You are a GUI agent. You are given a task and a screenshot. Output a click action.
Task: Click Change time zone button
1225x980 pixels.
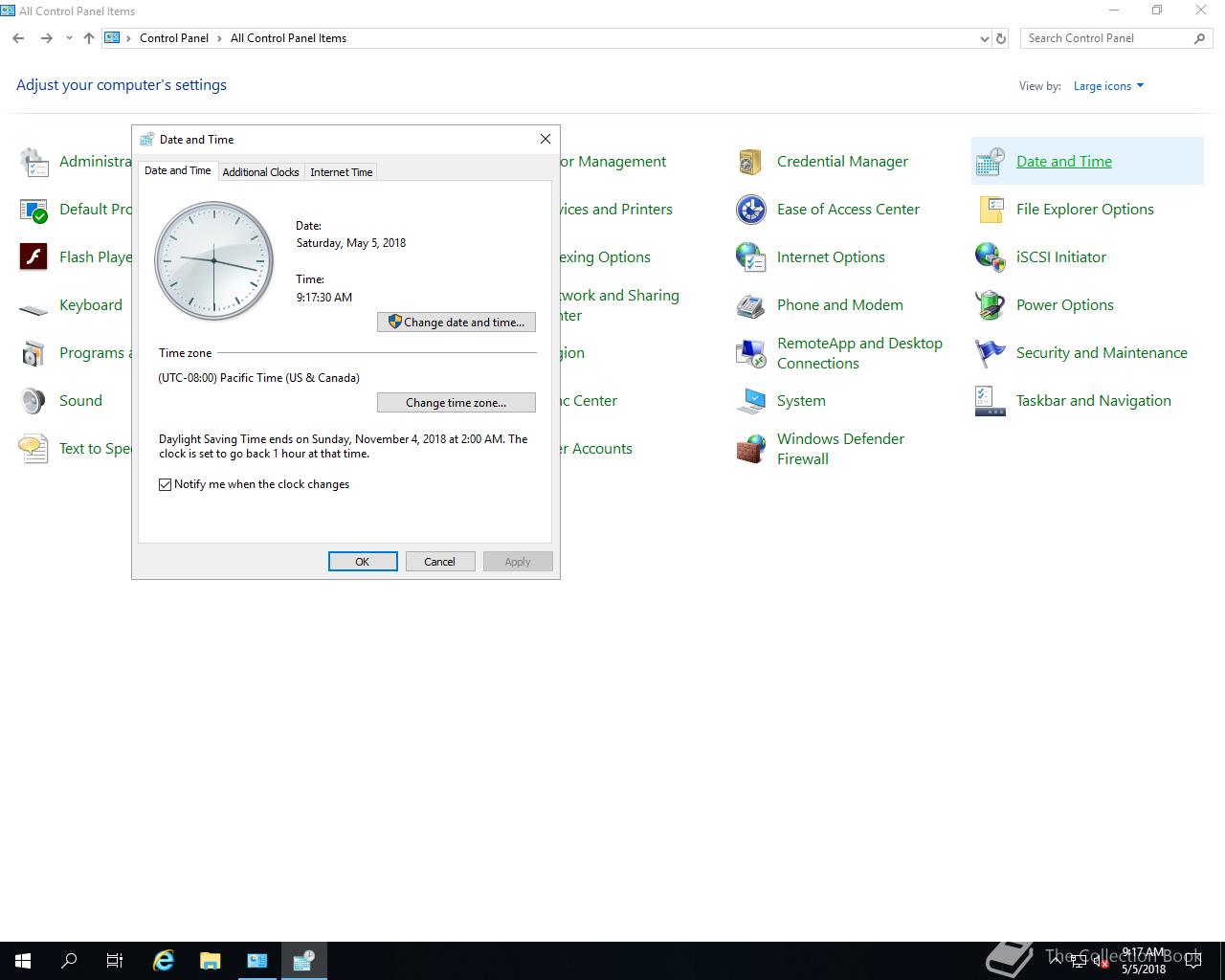[x=457, y=403]
